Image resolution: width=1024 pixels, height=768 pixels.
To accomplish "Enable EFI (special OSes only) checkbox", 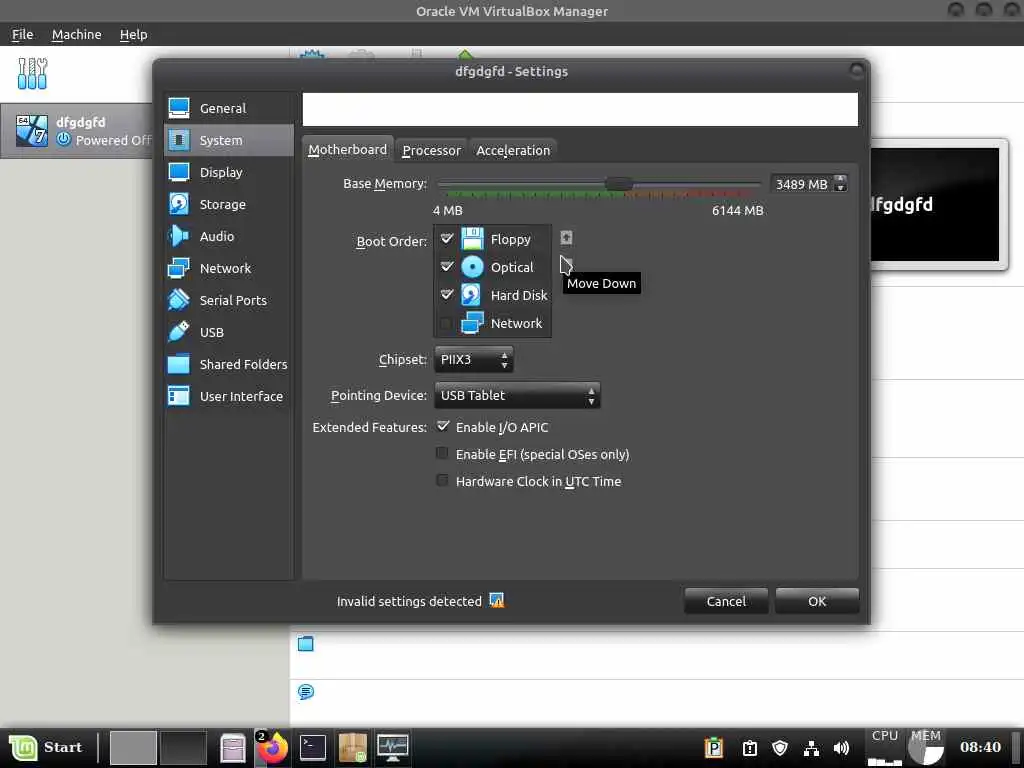I will click(x=443, y=453).
